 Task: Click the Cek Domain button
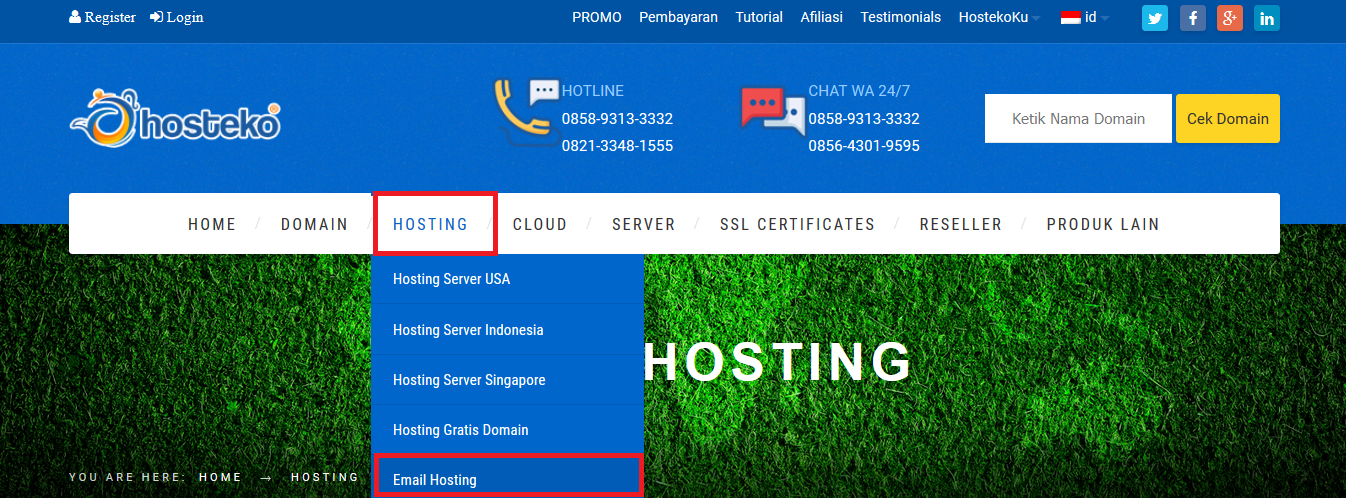[x=1228, y=118]
